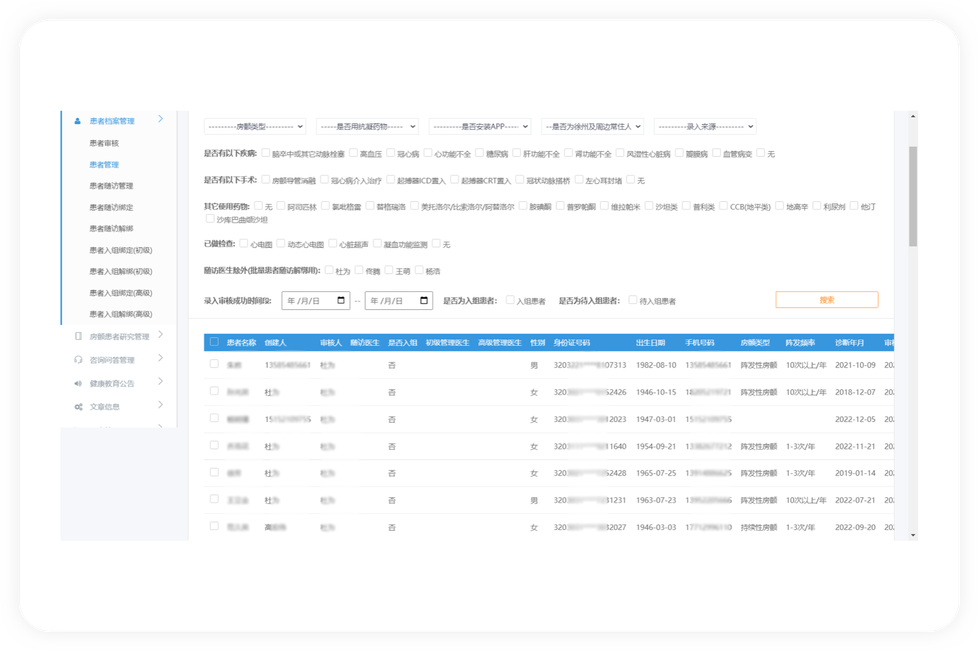Expand the 健康教育公告 menu chevron
Viewport: 980px width, 652px height.
(161, 381)
